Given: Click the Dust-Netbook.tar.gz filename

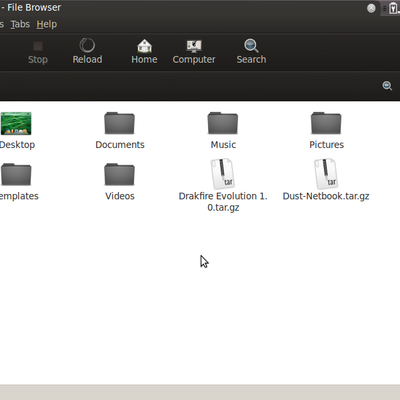Looking at the screenshot, I should coord(326,196).
